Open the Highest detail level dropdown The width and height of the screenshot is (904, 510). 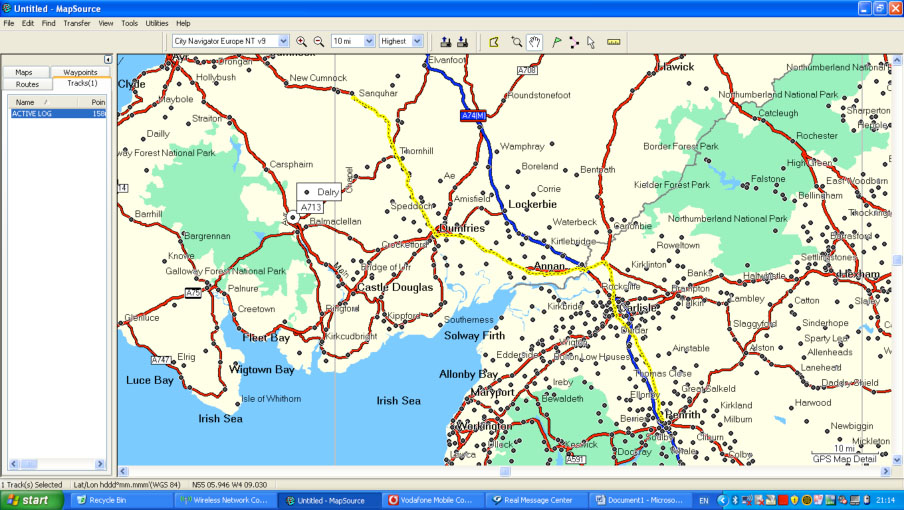tap(417, 41)
